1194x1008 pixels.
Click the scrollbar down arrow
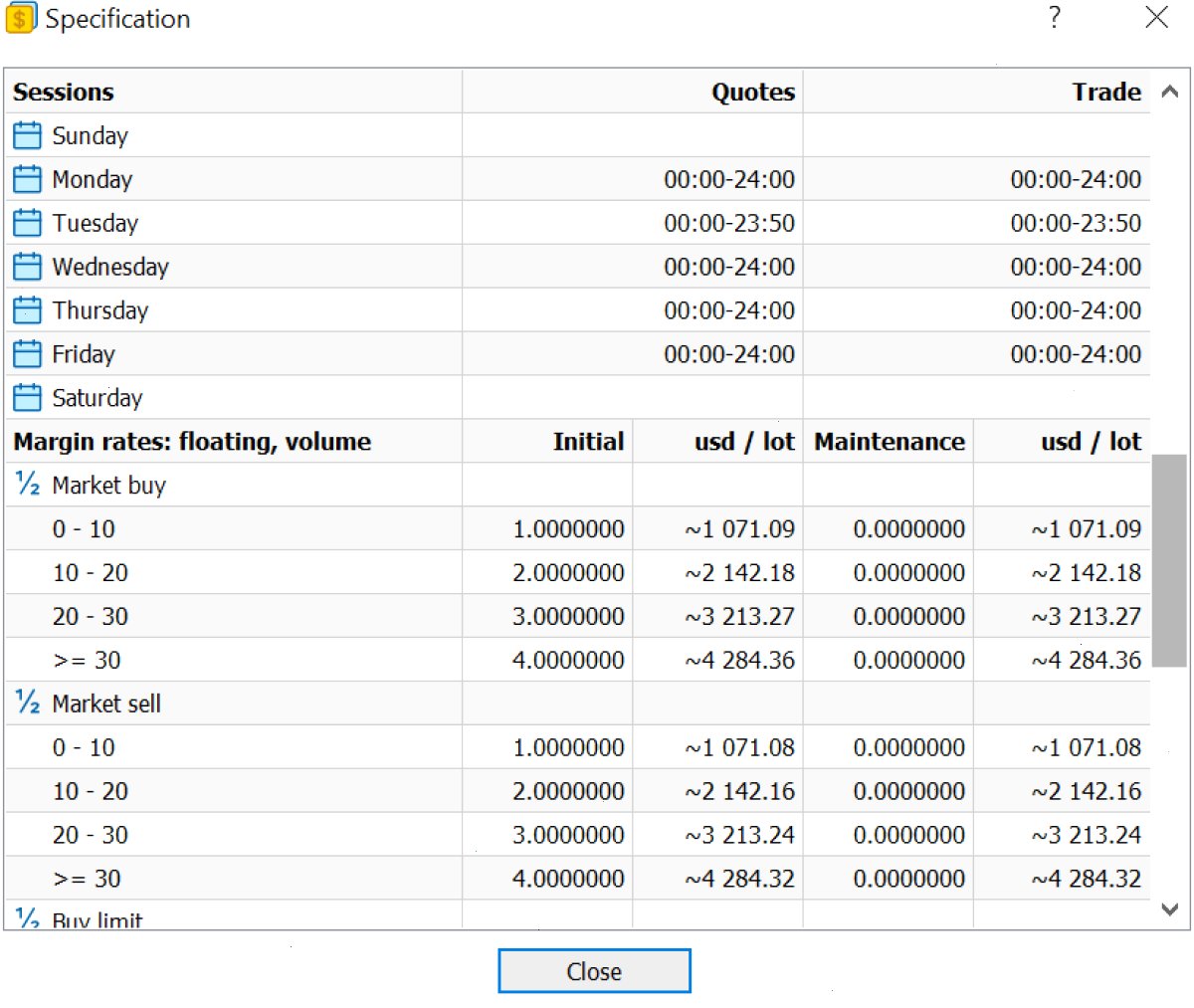[1170, 908]
